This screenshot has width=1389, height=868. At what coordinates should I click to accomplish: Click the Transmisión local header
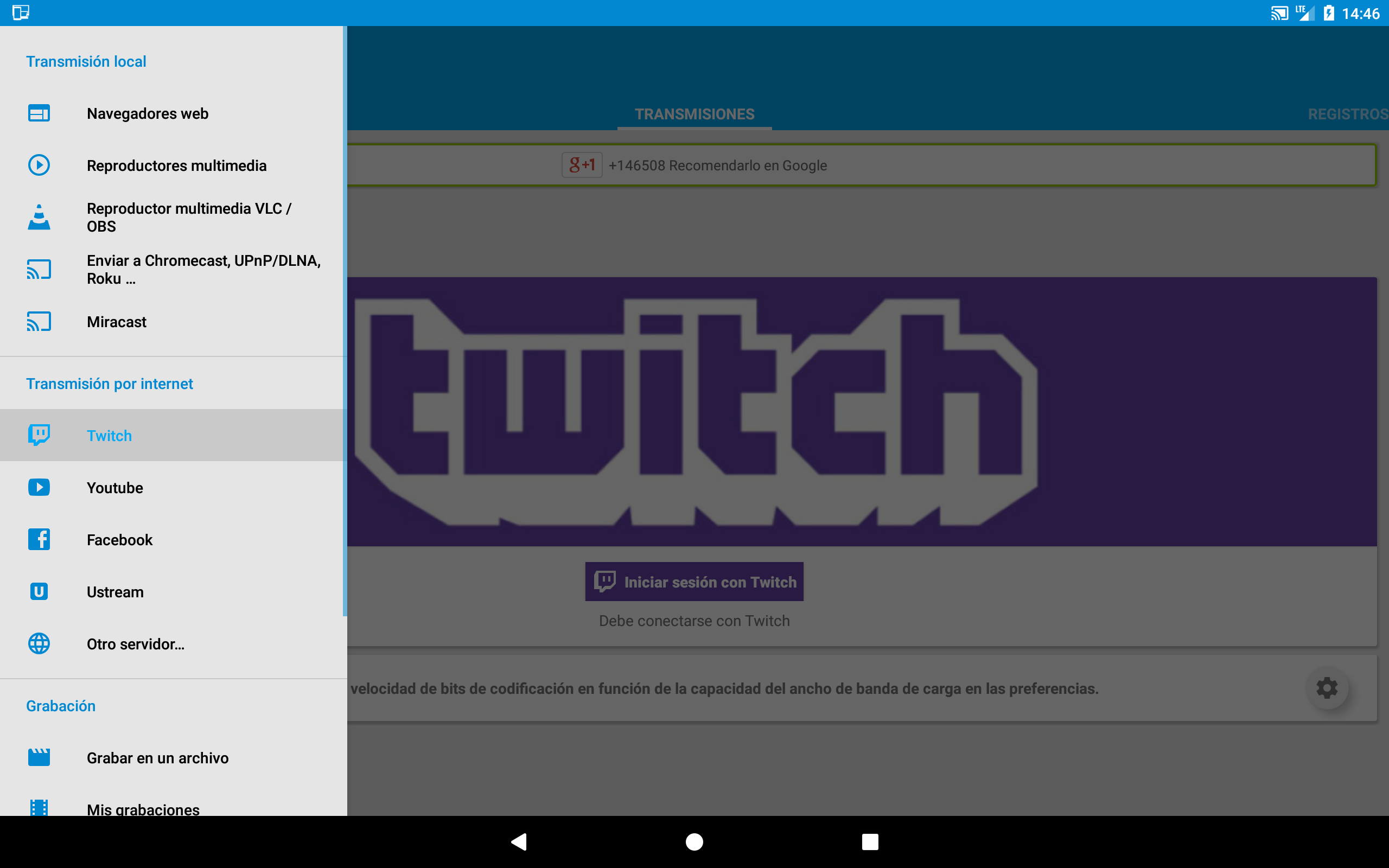pos(86,61)
